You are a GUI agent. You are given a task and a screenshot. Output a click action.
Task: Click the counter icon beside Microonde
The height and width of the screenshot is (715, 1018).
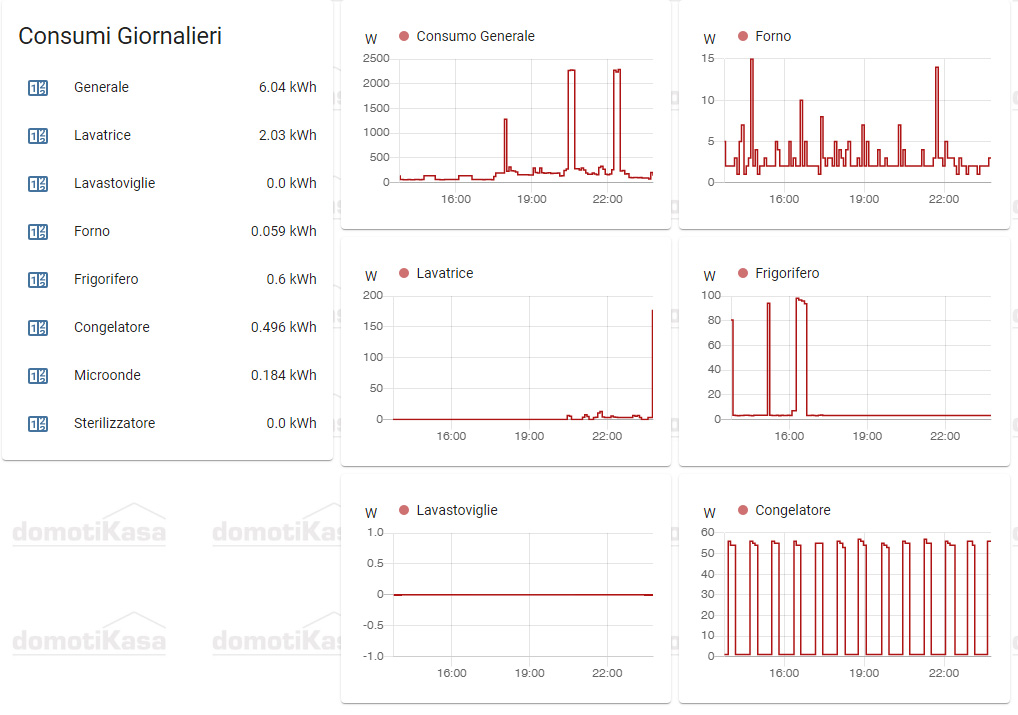38,376
